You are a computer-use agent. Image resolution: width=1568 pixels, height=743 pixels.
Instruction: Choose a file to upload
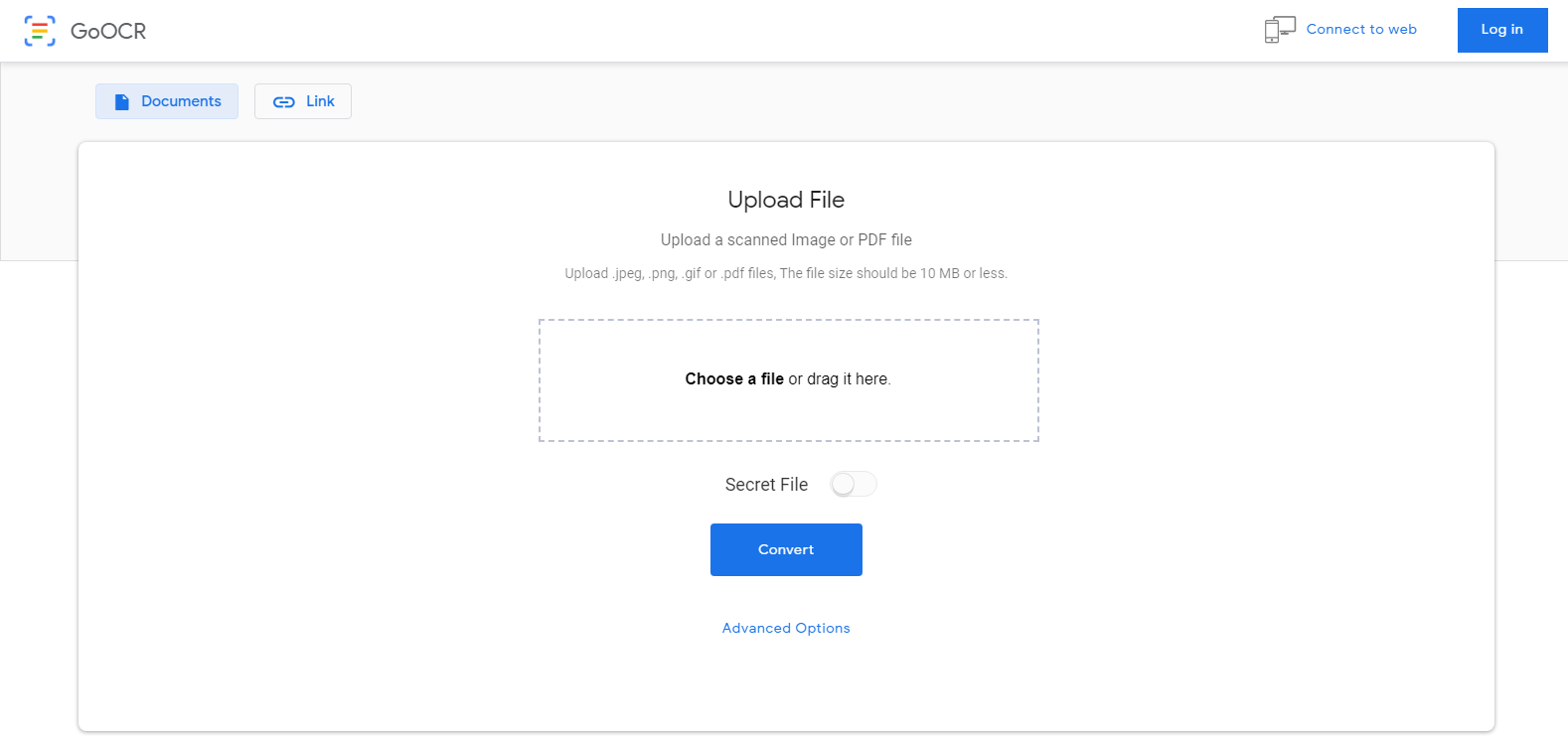tap(734, 378)
